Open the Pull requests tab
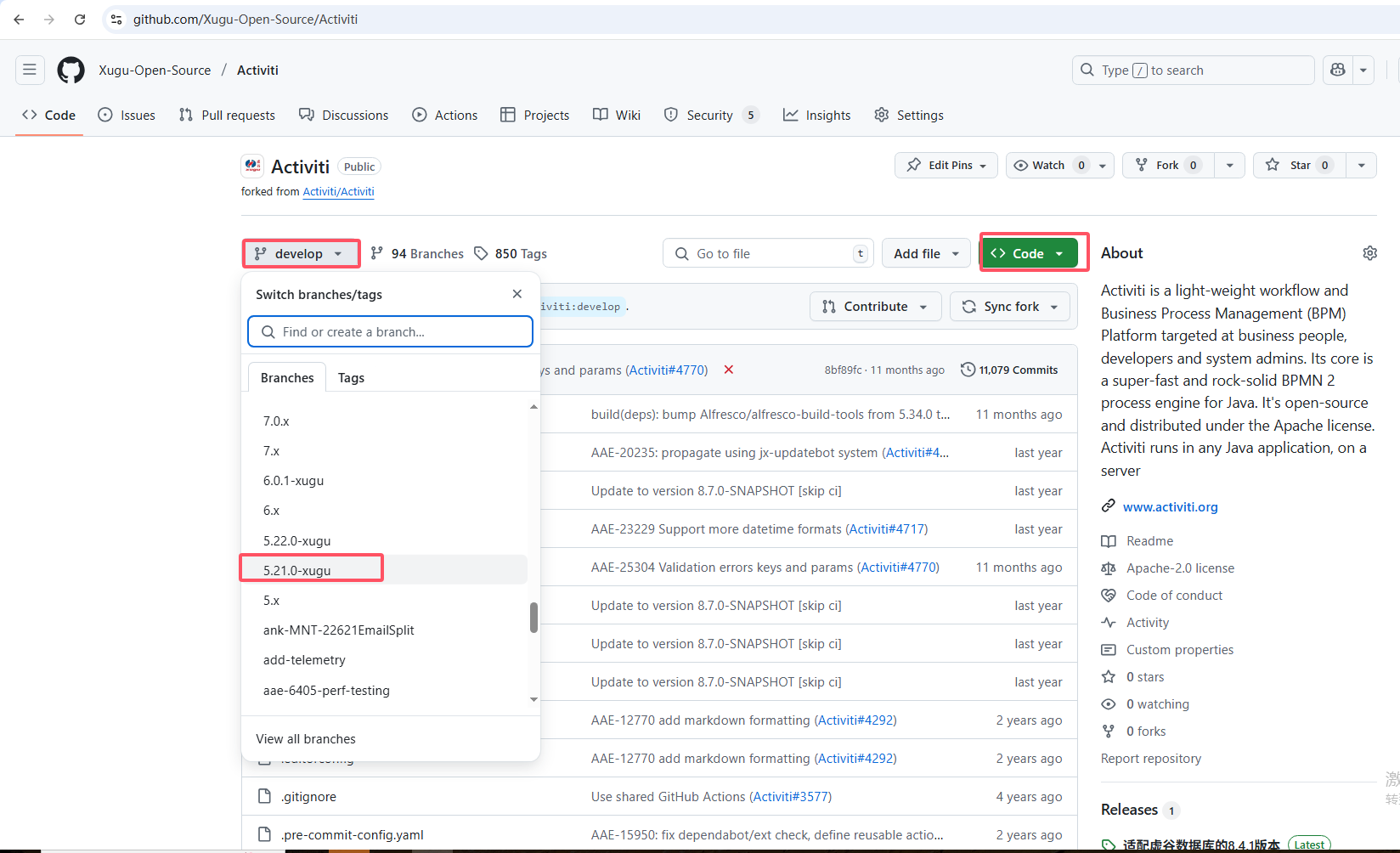 coord(227,116)
